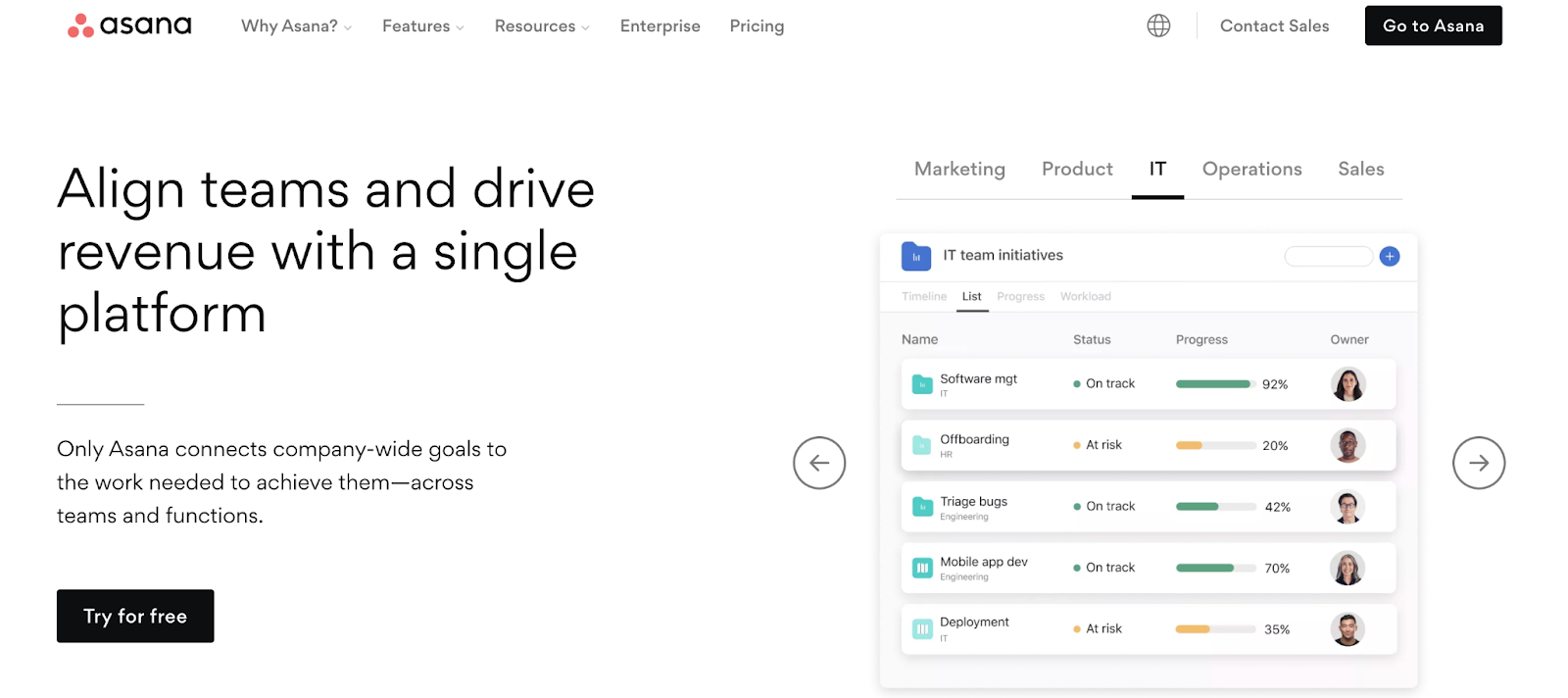Click the Try for free button

135,616
